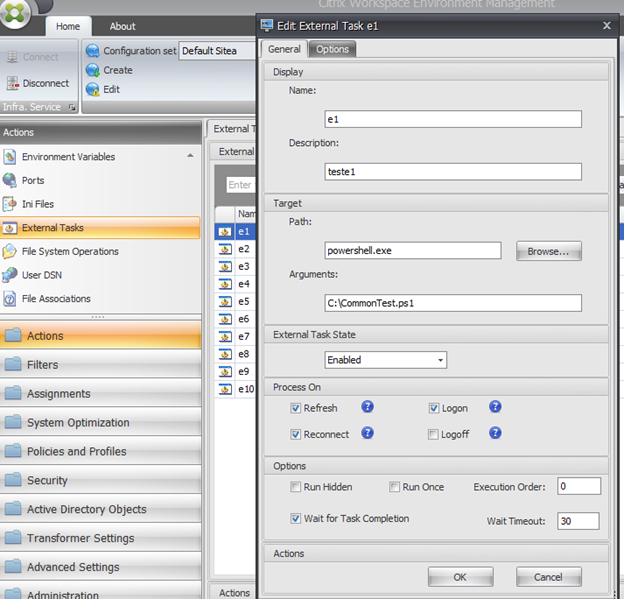The width and height of the screenshot is (624, 599).
Task: Open User DSN item icon
Action: click(10, 275)
